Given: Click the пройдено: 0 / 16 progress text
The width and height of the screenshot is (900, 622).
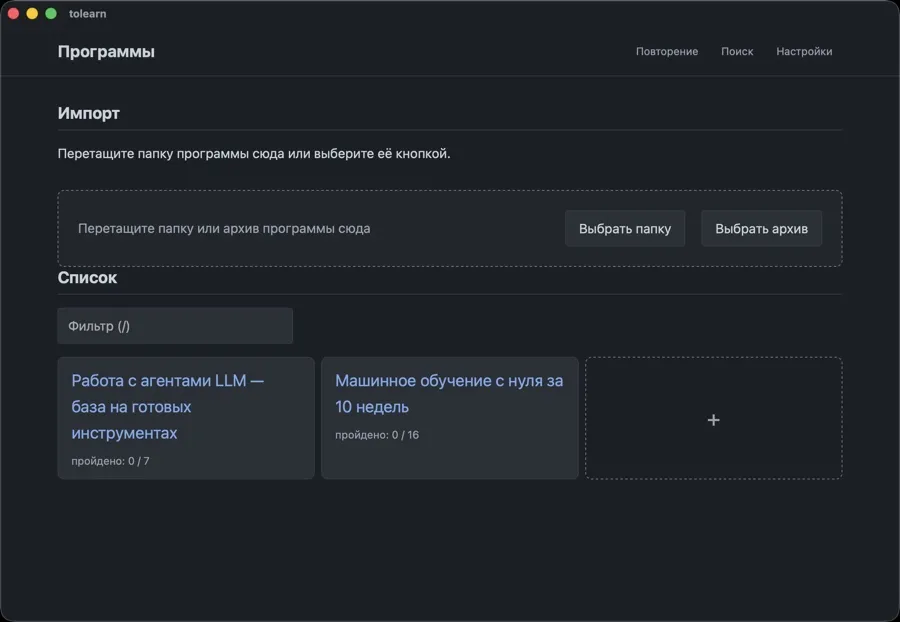Looking at the screenshot, I should (x=377, y=435).
